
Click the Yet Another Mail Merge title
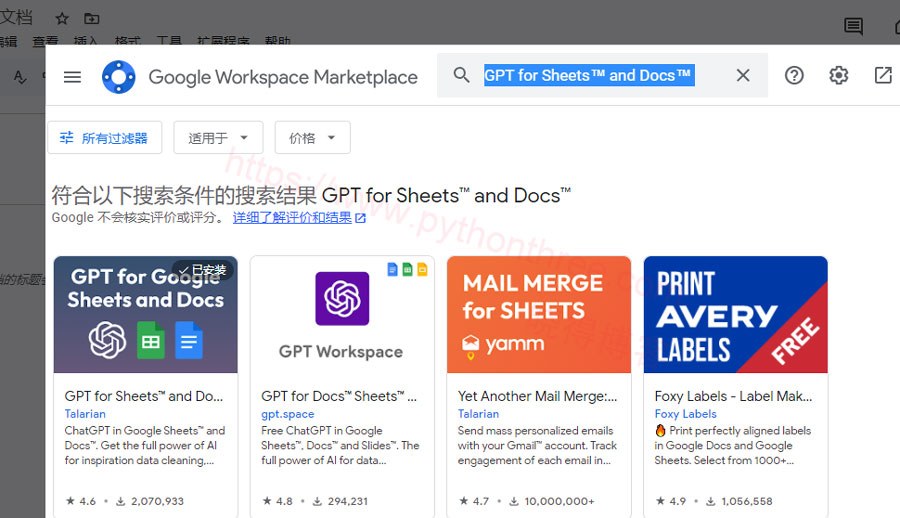point(537,396)
